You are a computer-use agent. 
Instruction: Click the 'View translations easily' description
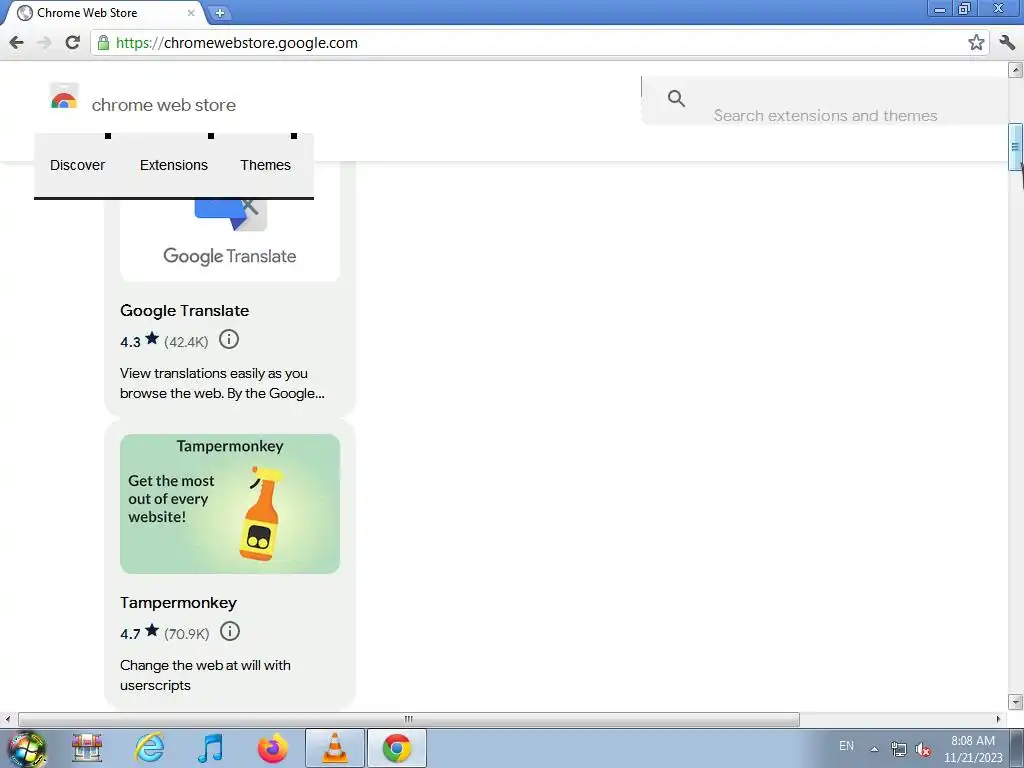222,383
